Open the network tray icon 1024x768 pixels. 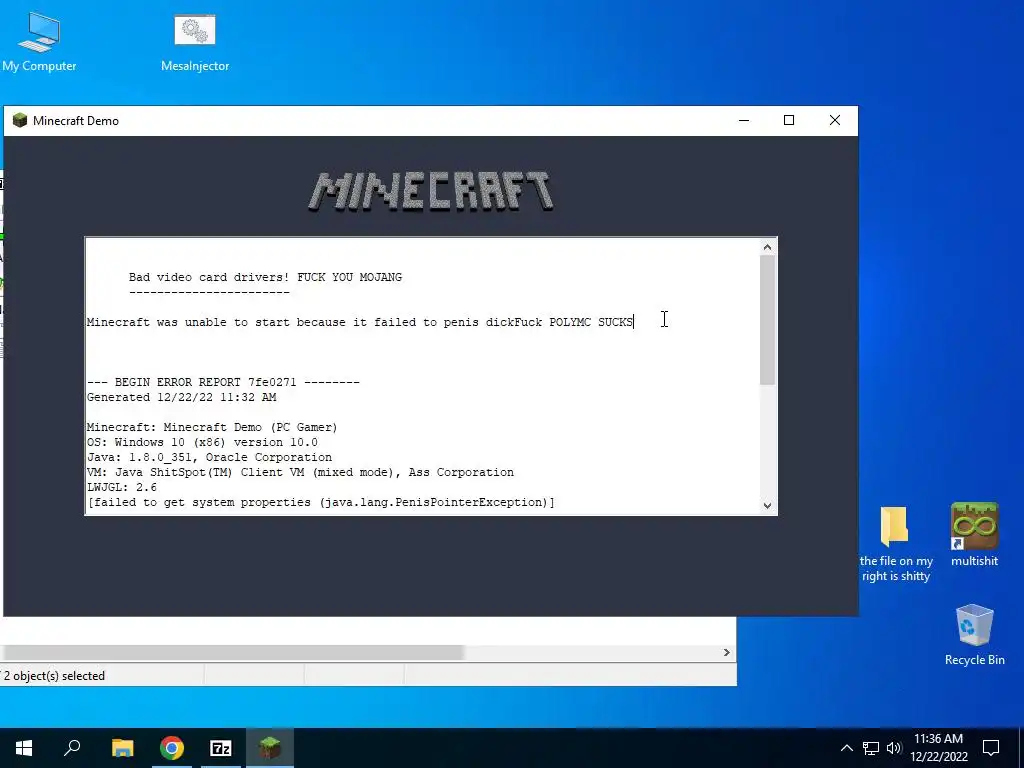point(871,748)
